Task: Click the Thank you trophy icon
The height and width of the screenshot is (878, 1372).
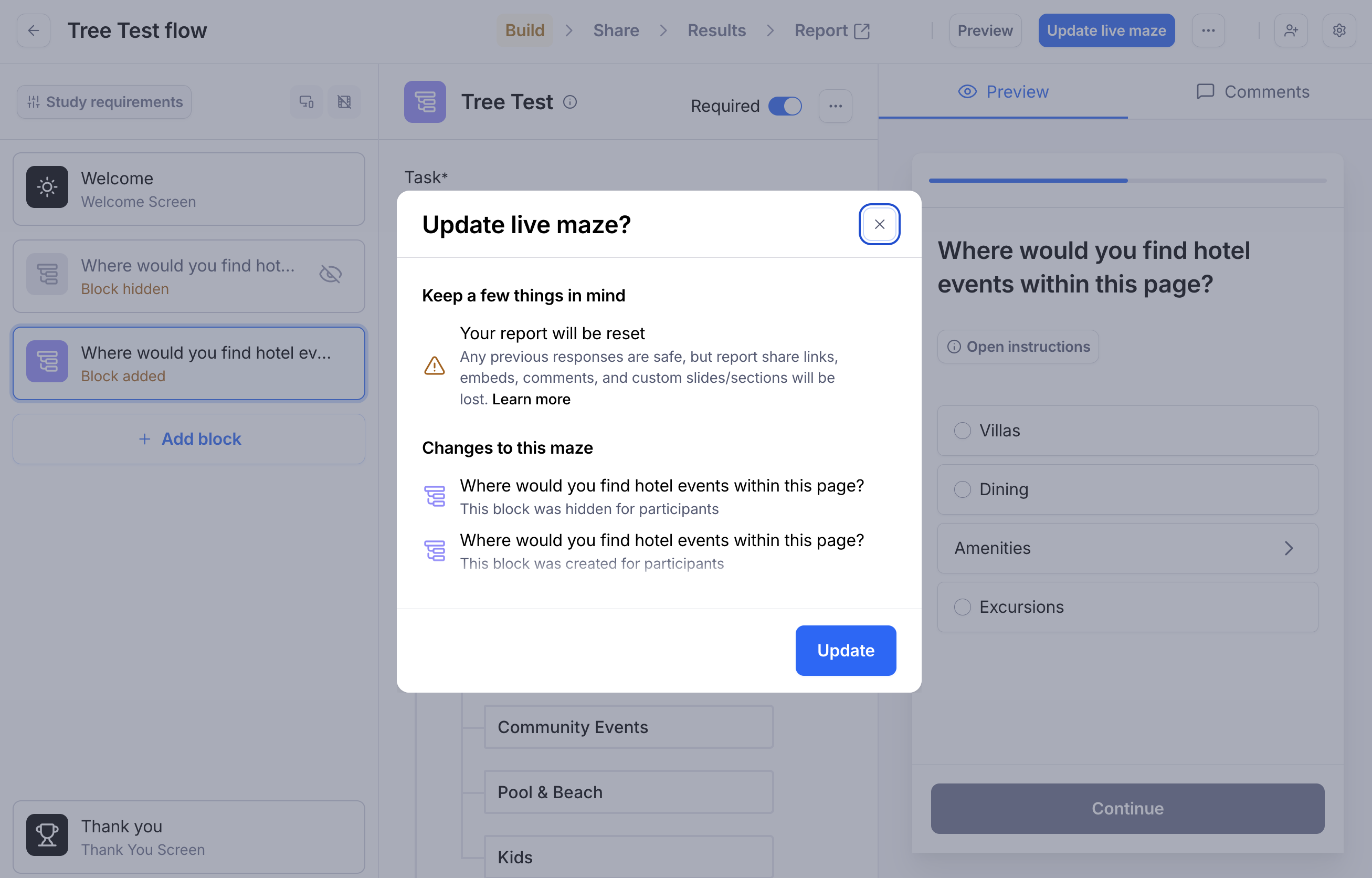Action: pyautogui.click(x=47, y=835)
